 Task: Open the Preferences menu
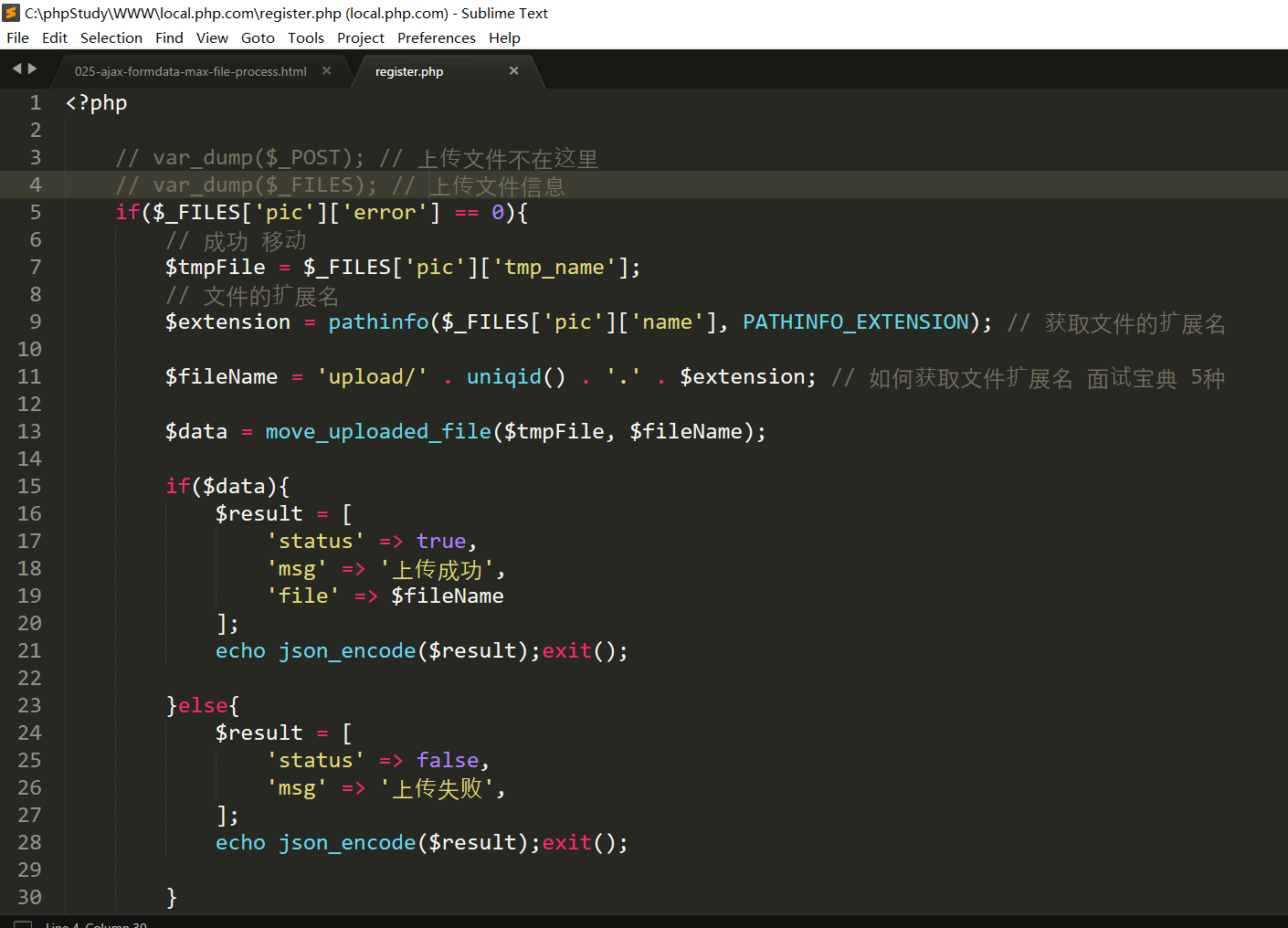pyautogui.click(x=436, y=37)
